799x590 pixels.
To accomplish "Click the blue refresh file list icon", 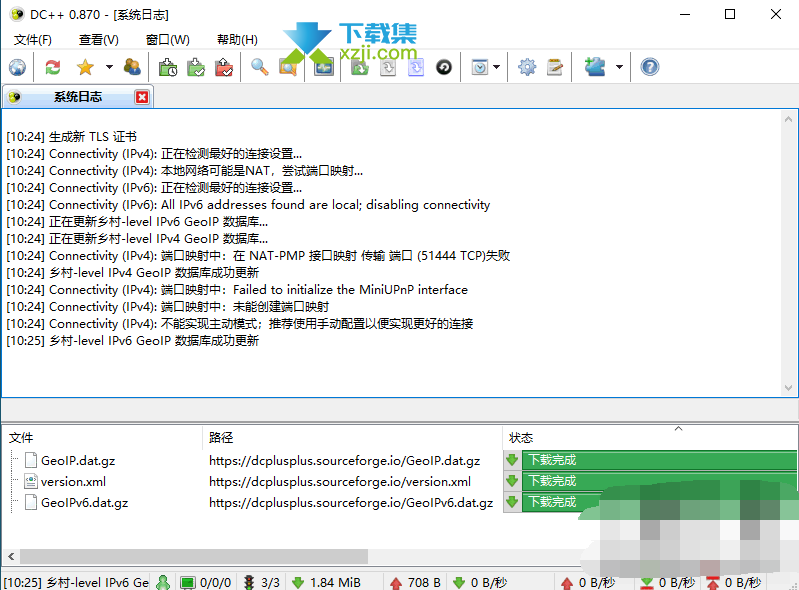I will click(x=416, y=67).
